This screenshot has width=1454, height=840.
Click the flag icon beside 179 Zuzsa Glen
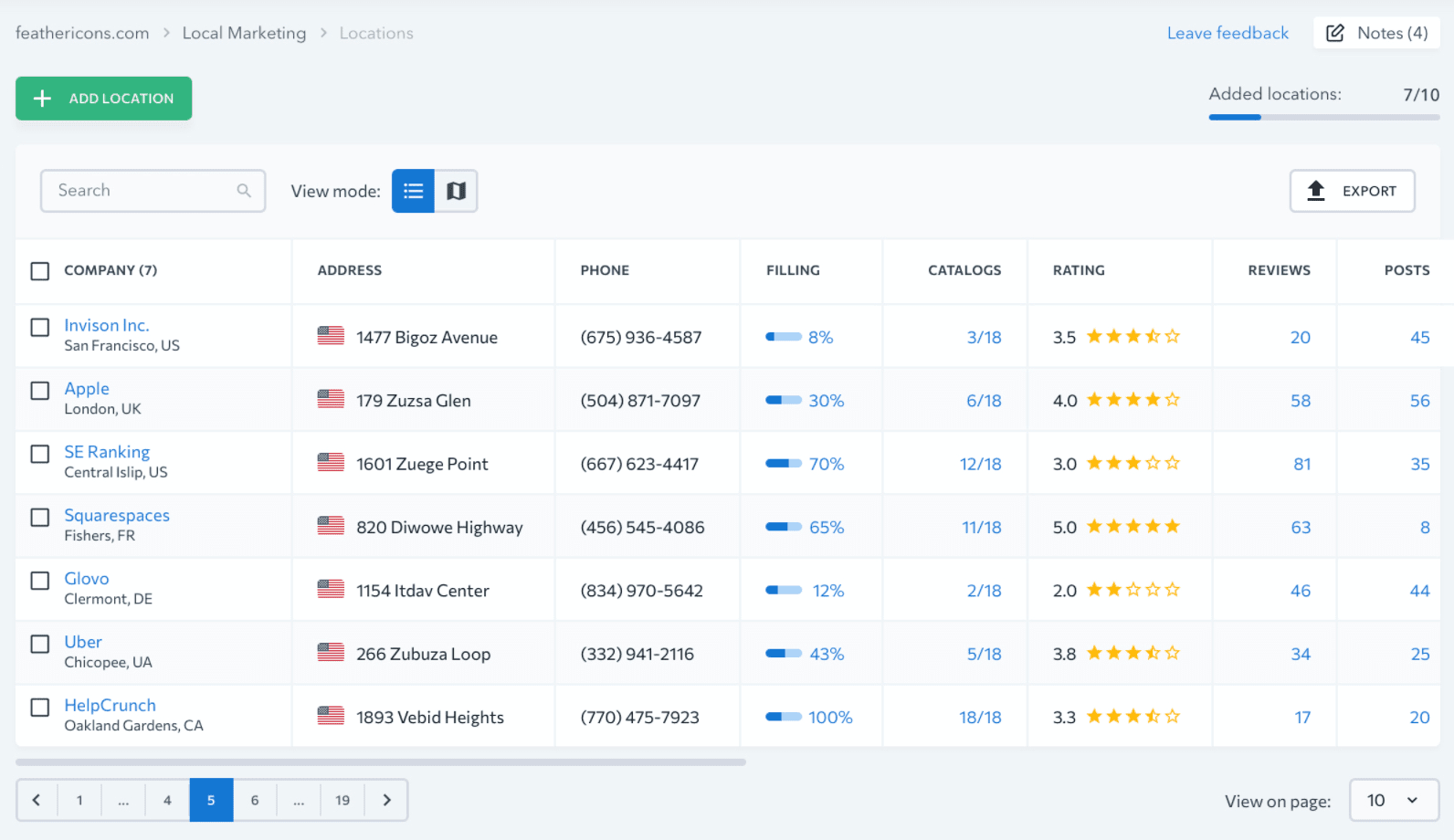pyautogui.click(x=331, y=399)
